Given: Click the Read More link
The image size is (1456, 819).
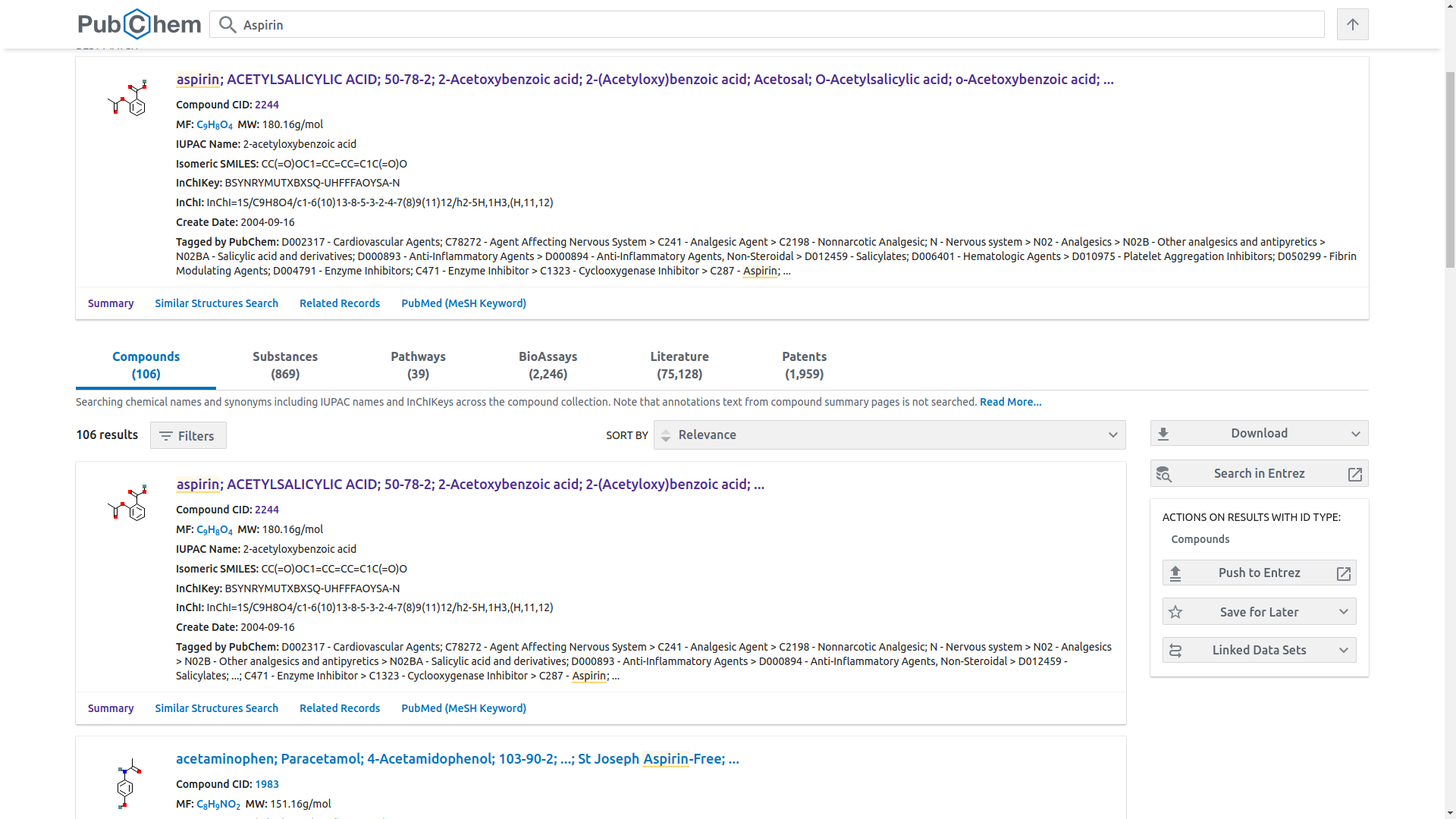Looking at the screenshot, I should (x=1010, y=402).
